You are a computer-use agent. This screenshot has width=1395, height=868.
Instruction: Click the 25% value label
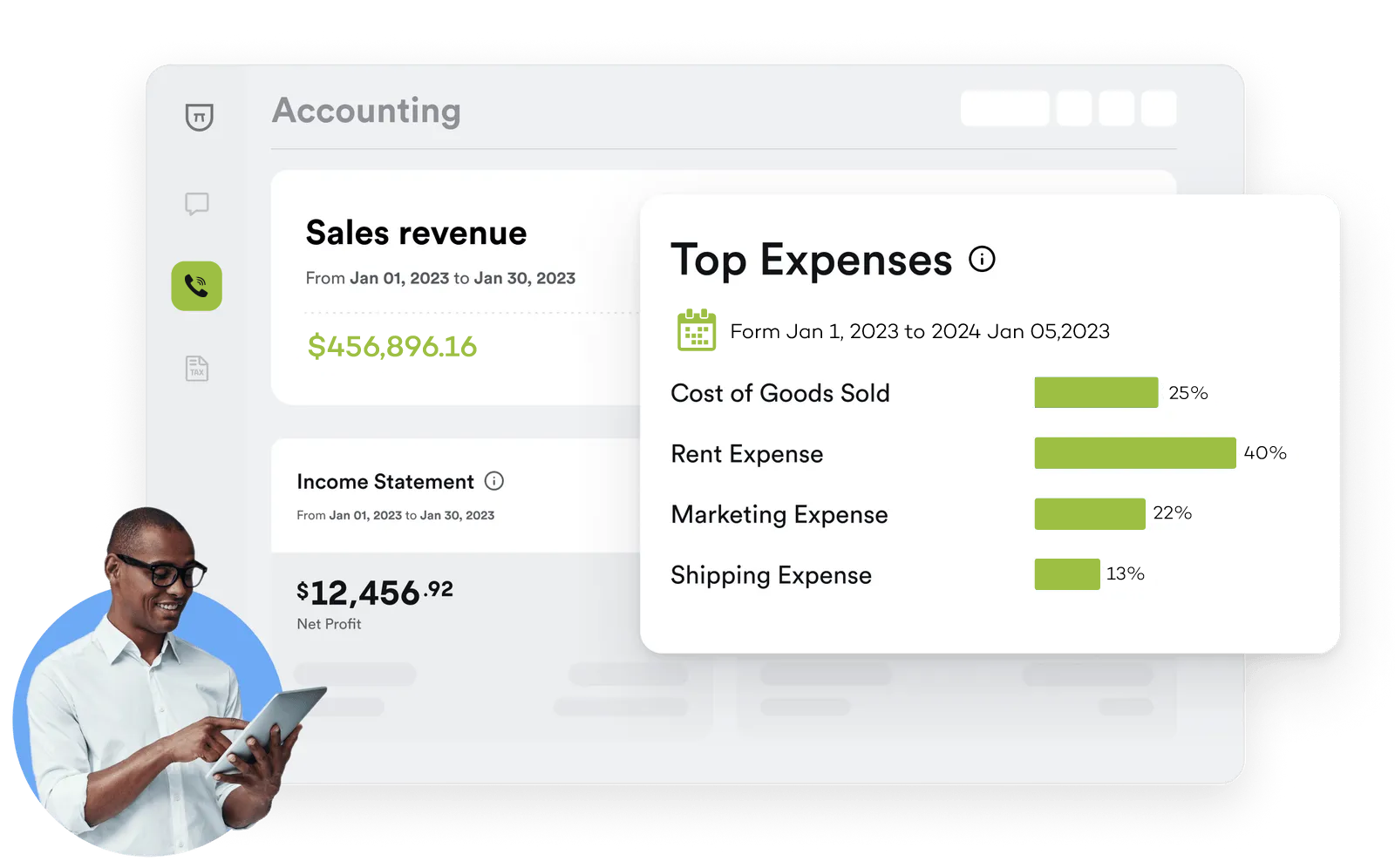[1188, 393]
